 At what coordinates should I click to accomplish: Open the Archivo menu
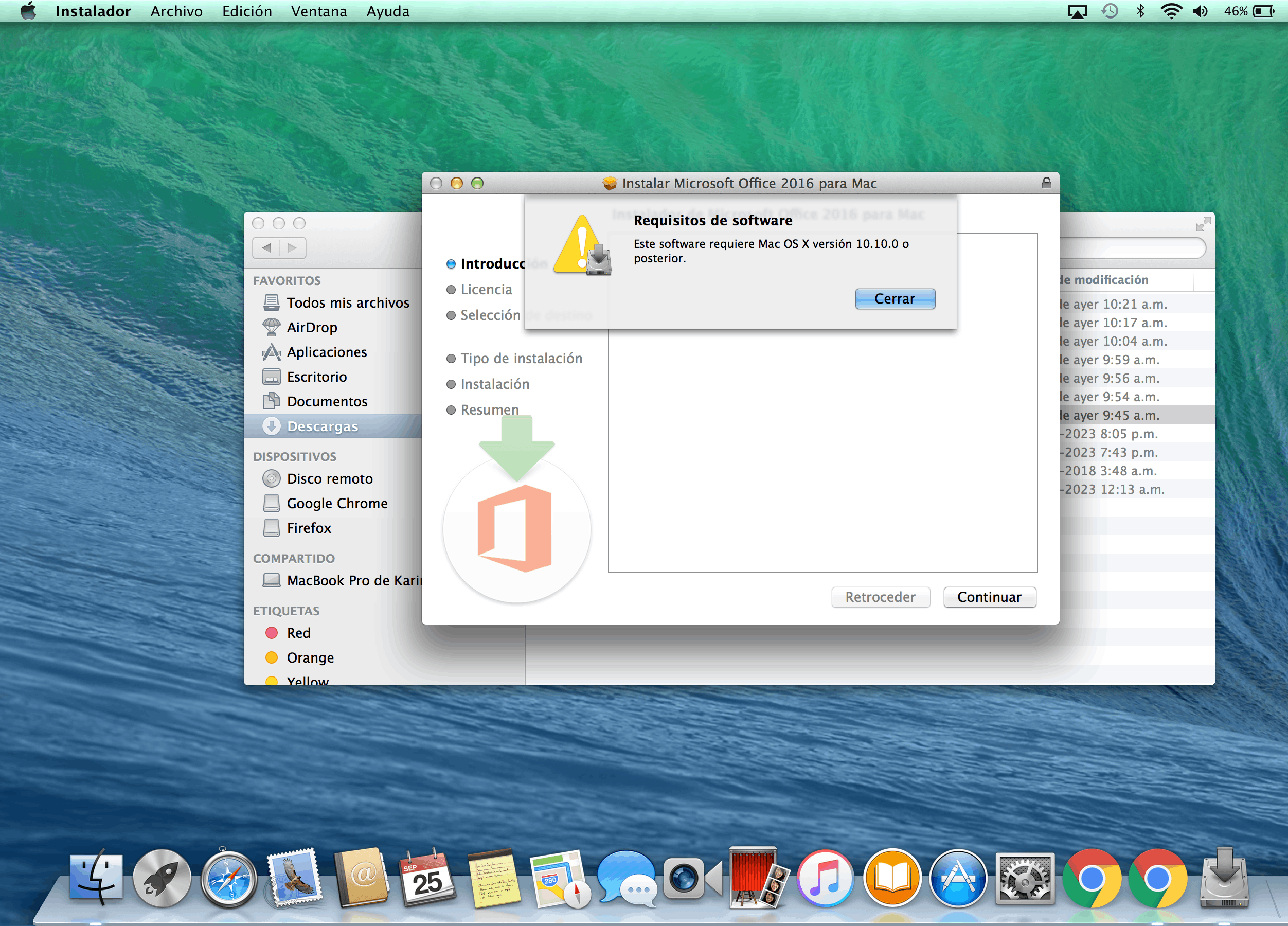176,11
